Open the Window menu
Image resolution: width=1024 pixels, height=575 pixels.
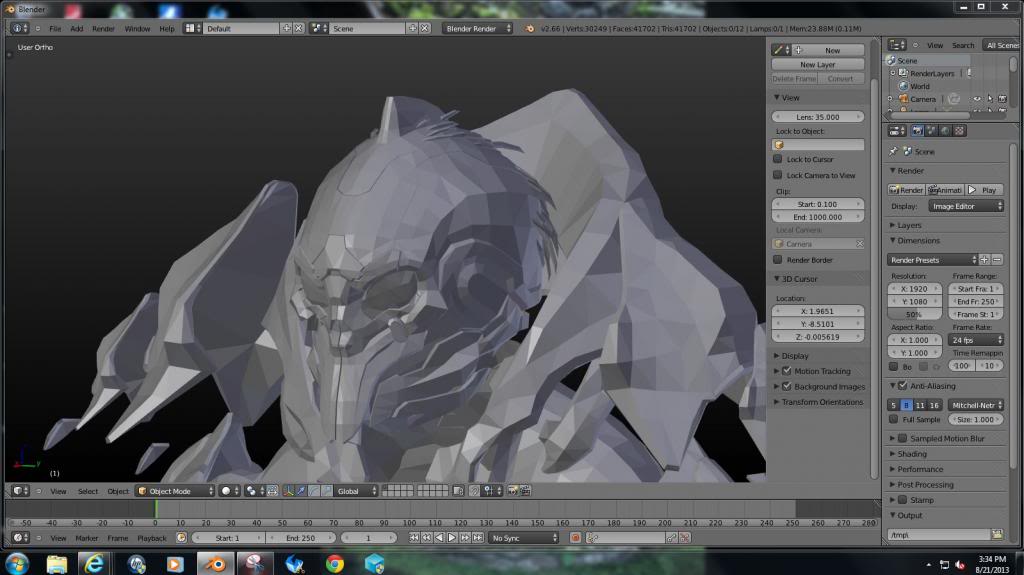point(137,29)
